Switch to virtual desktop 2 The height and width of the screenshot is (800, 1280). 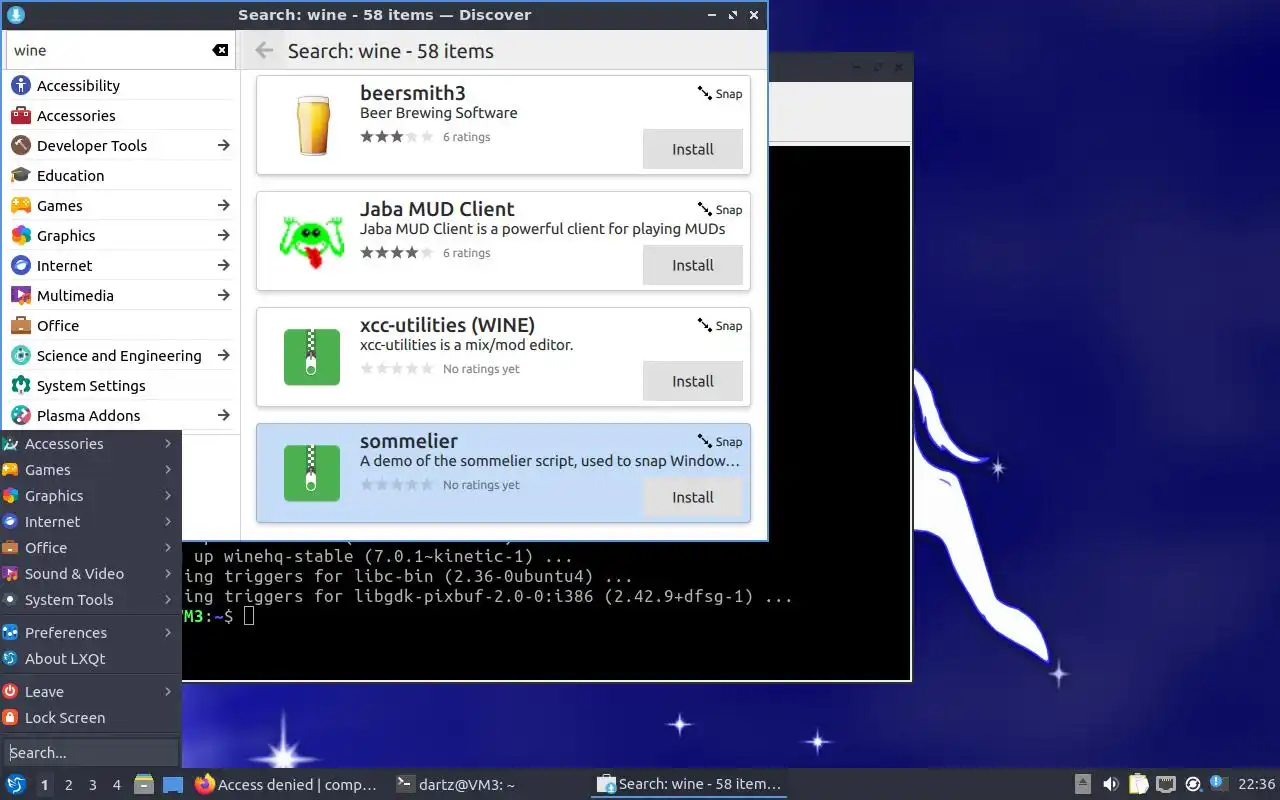coord(68,785)
